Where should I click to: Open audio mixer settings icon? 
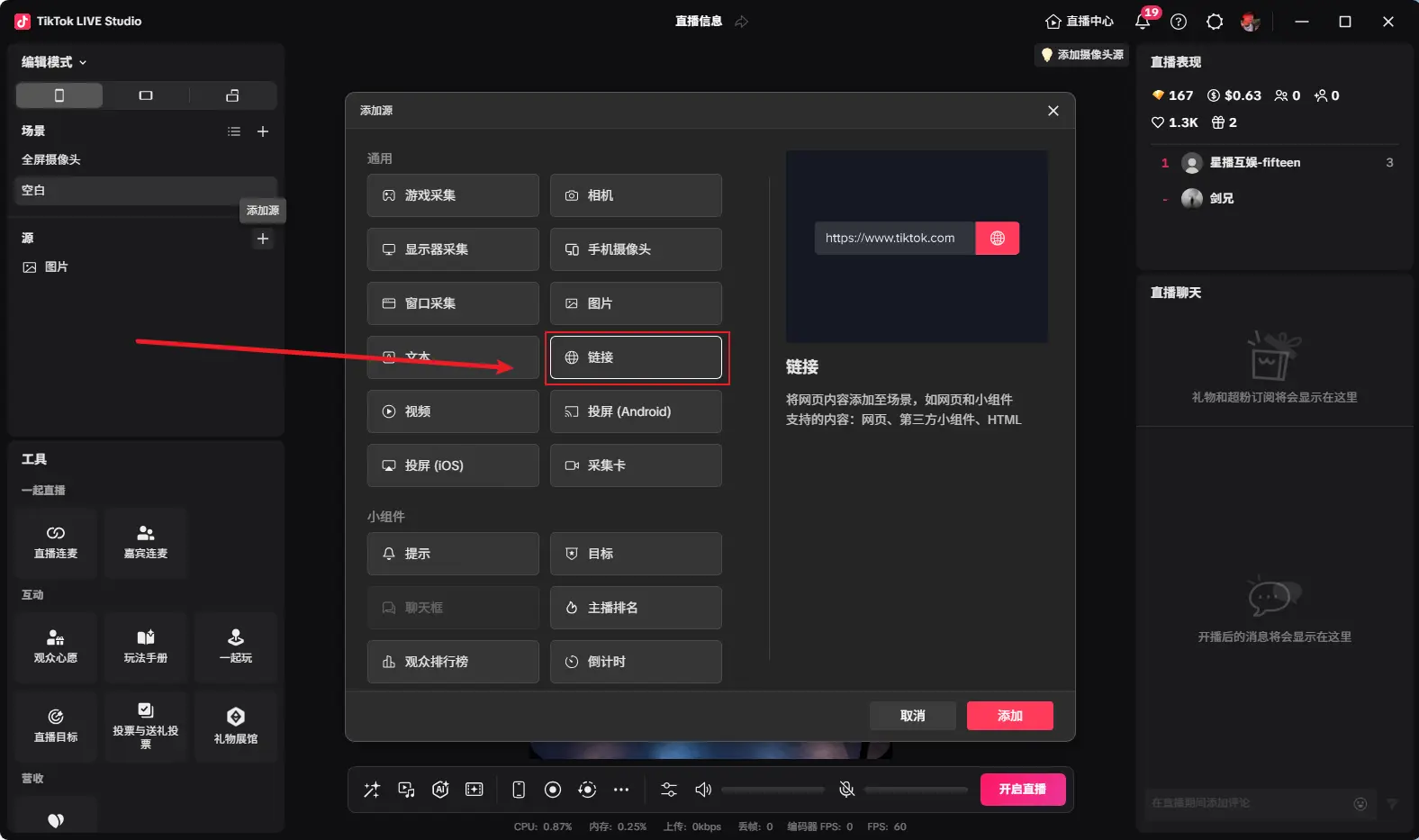(669, 790)
